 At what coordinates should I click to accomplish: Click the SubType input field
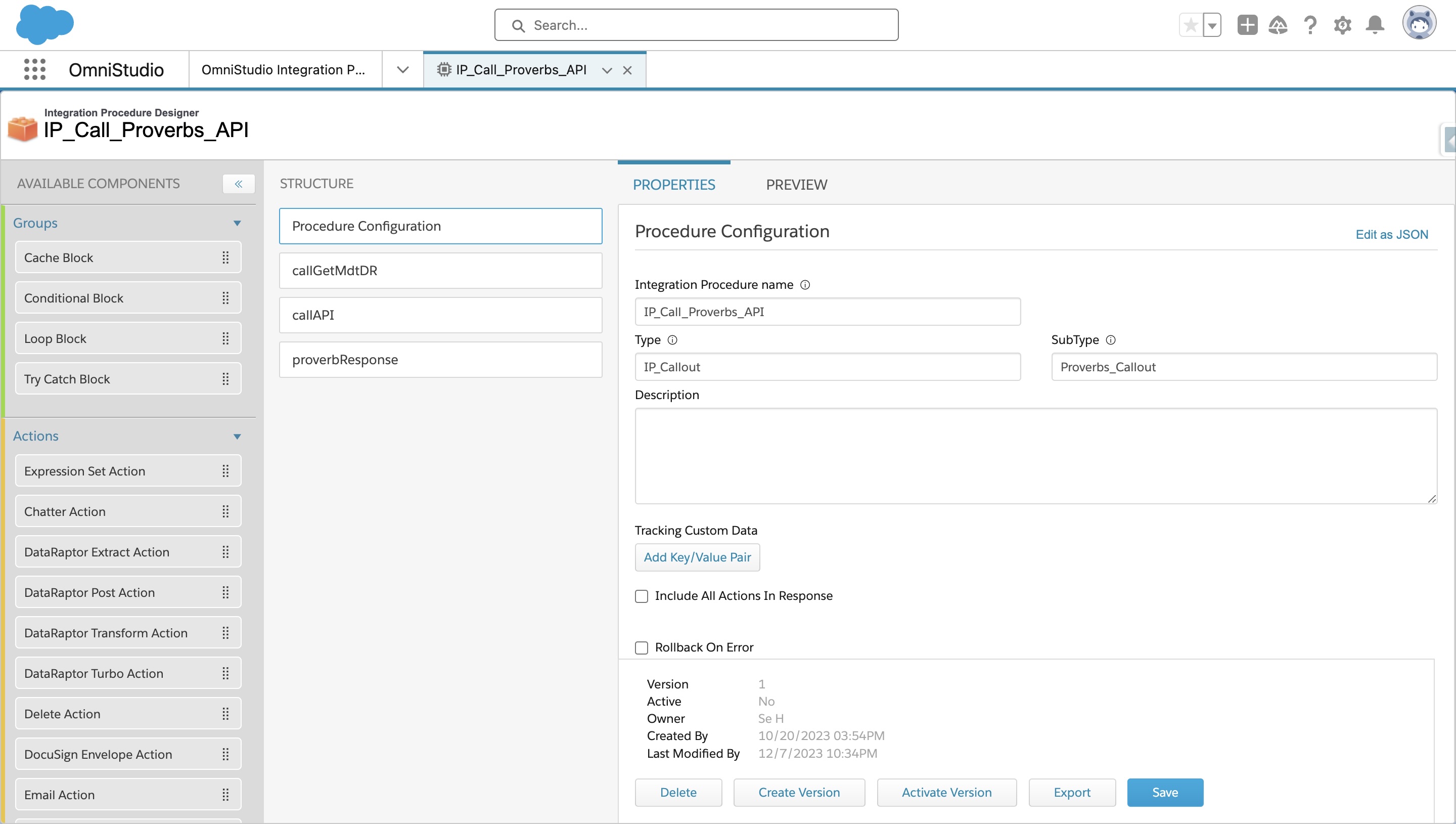[1244, 367]
